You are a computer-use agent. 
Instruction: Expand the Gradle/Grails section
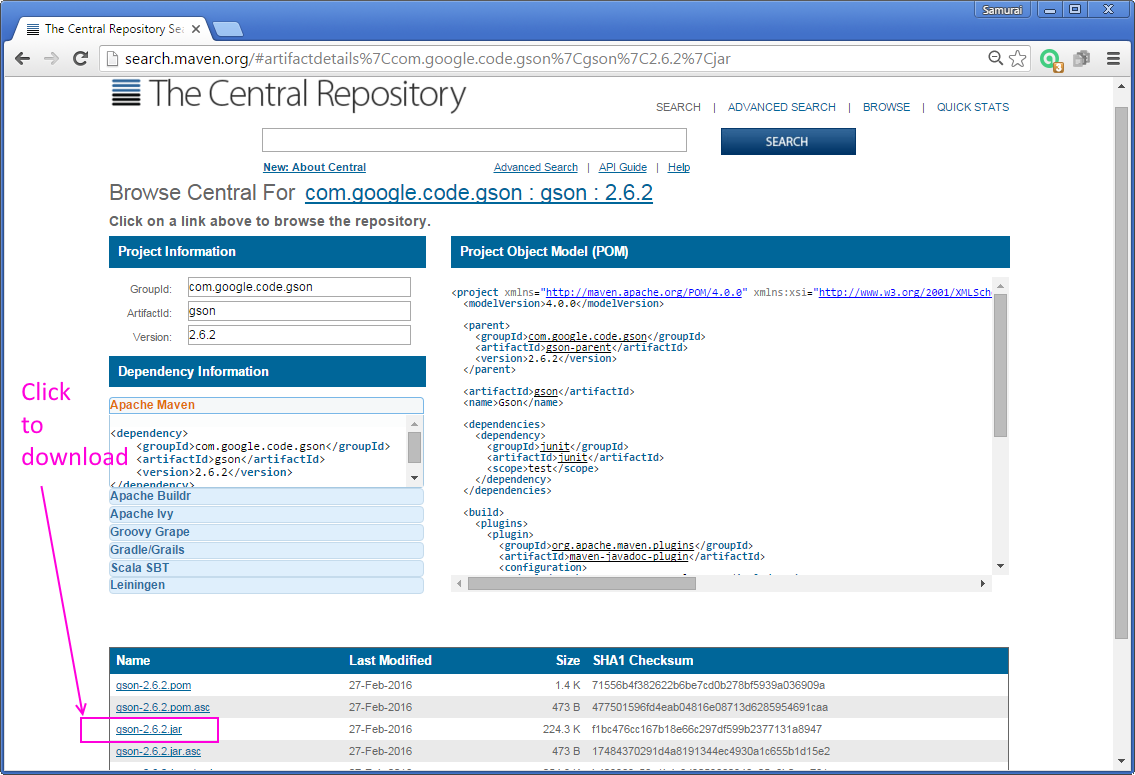266,550
